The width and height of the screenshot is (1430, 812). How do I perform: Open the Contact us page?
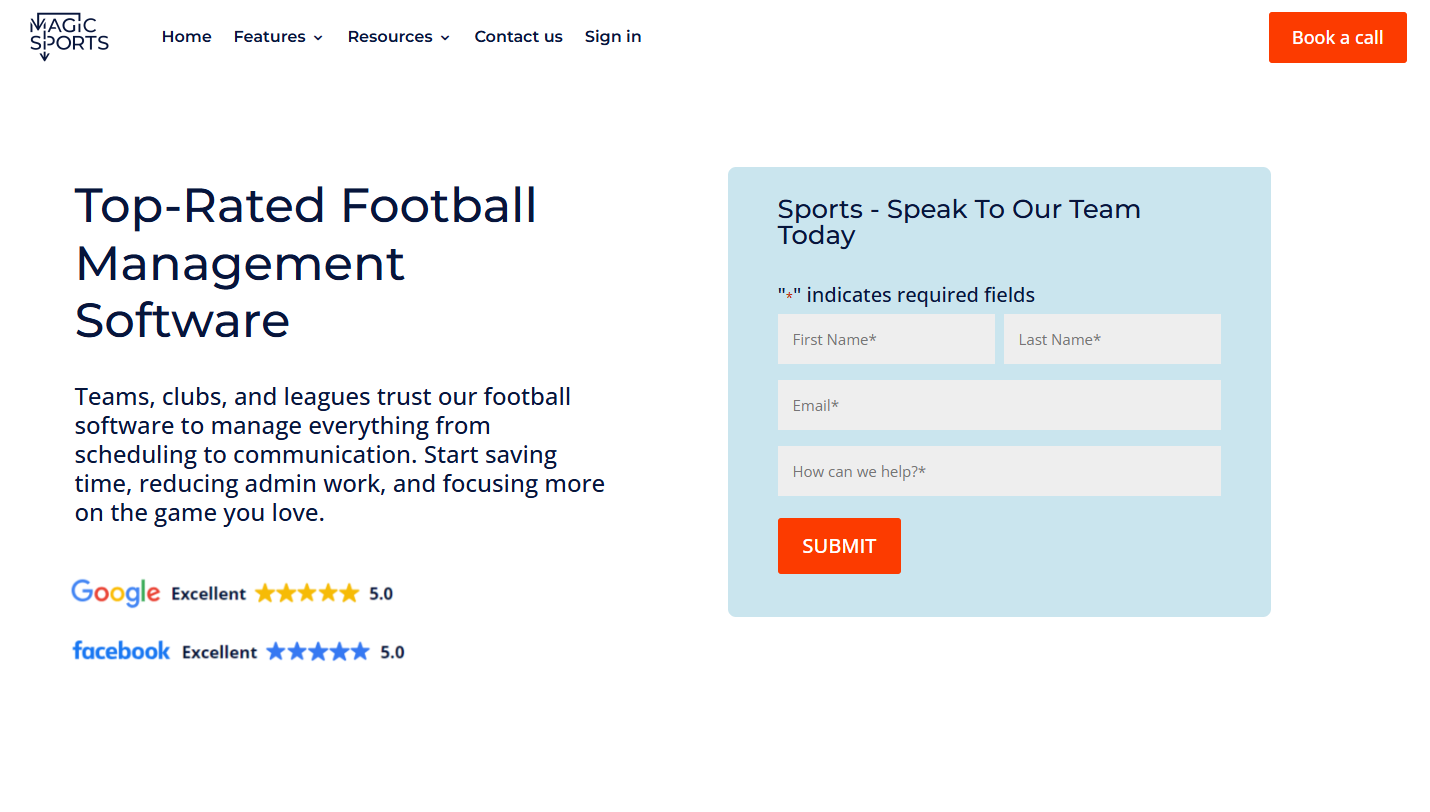[x=518, y=36]
